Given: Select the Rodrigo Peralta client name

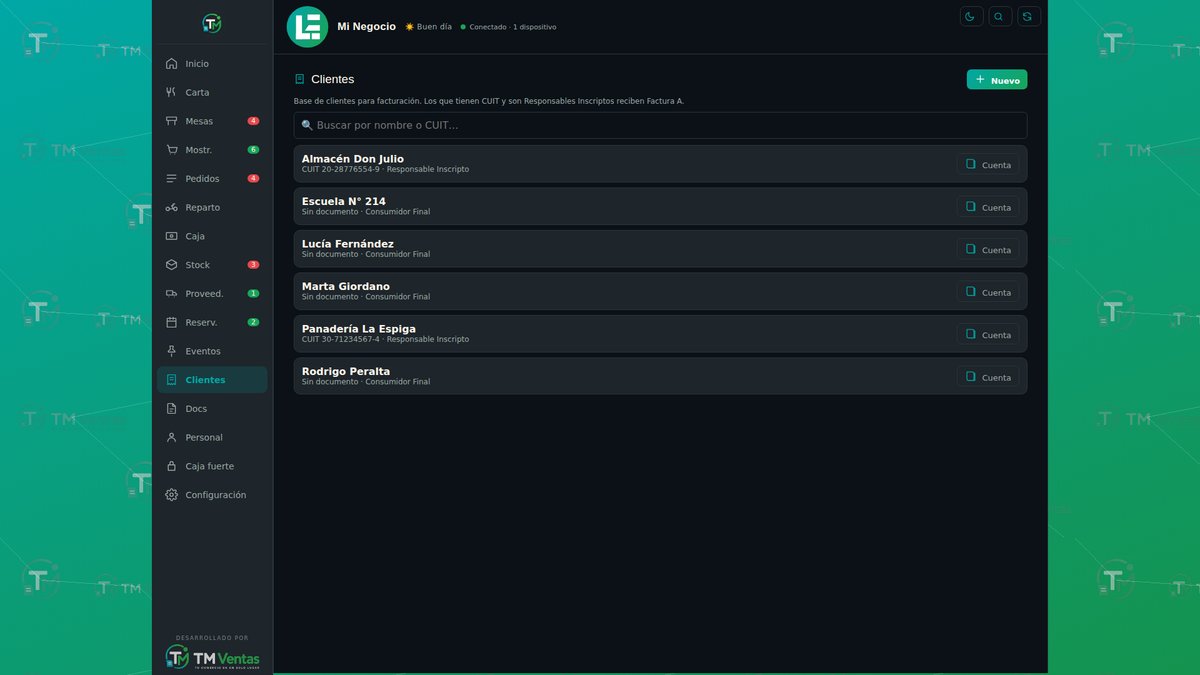Looking at the screenshot, I should point(346,371).
